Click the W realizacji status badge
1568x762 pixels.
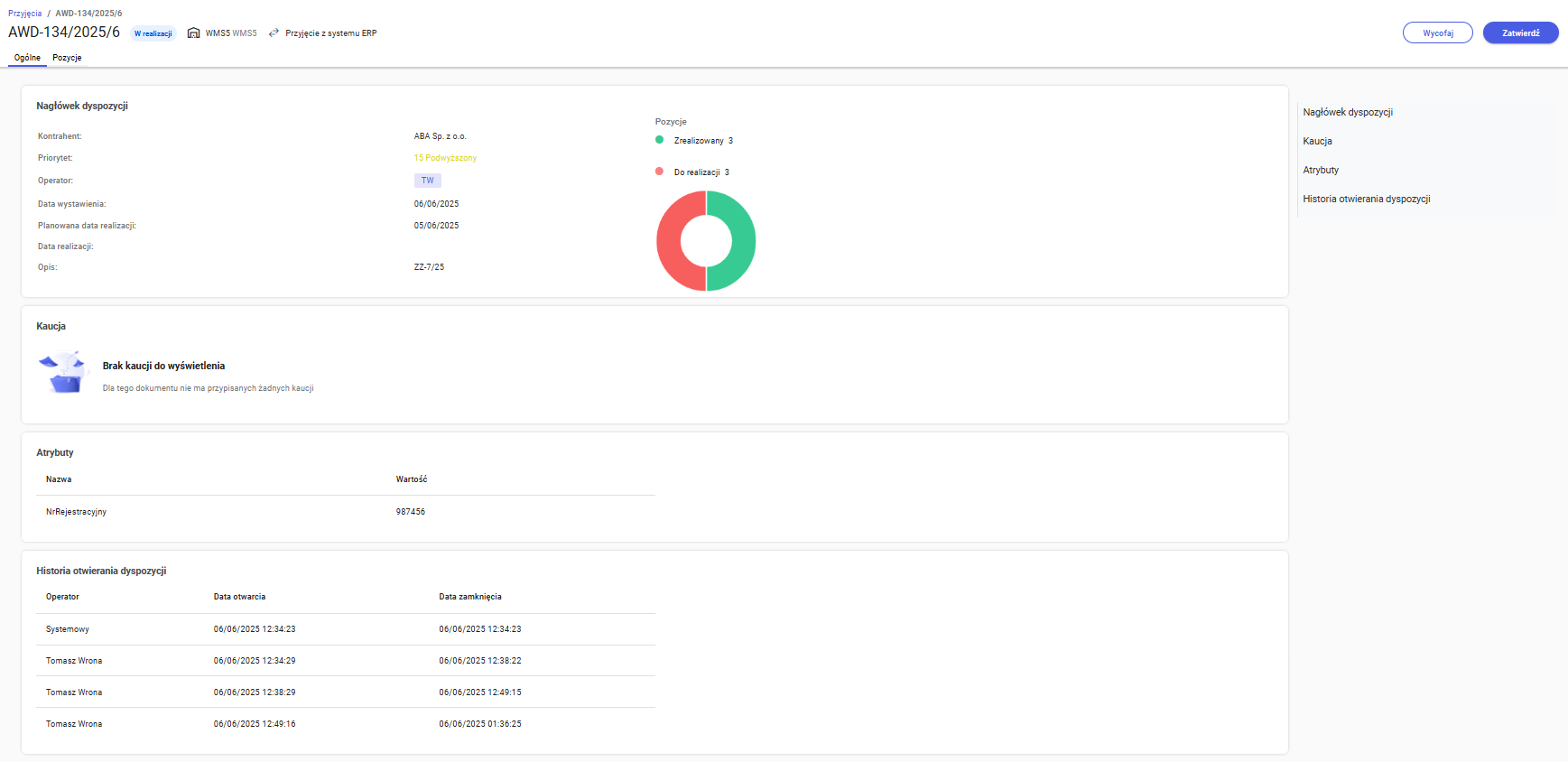click(153, 33)
